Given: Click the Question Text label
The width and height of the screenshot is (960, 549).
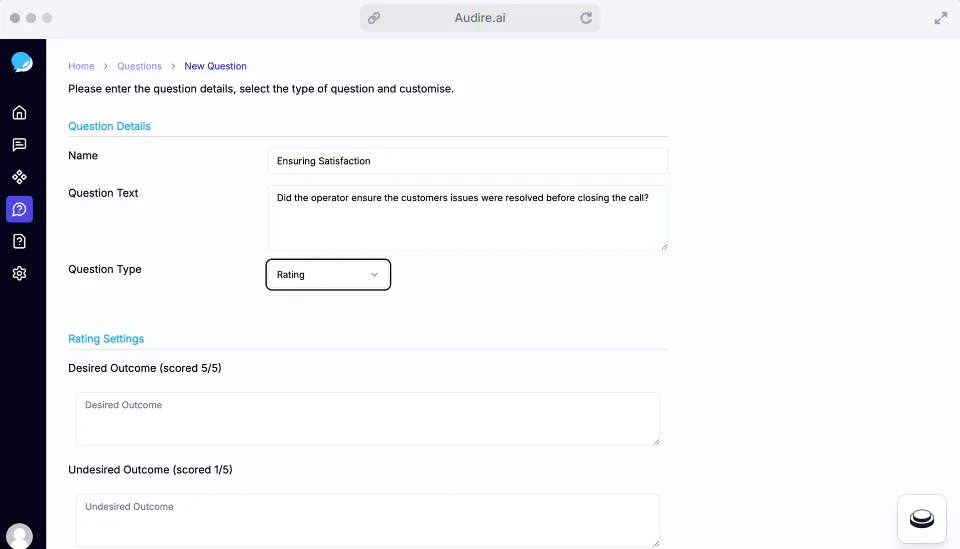Looking at the screenshot, I should coord(103,193).
